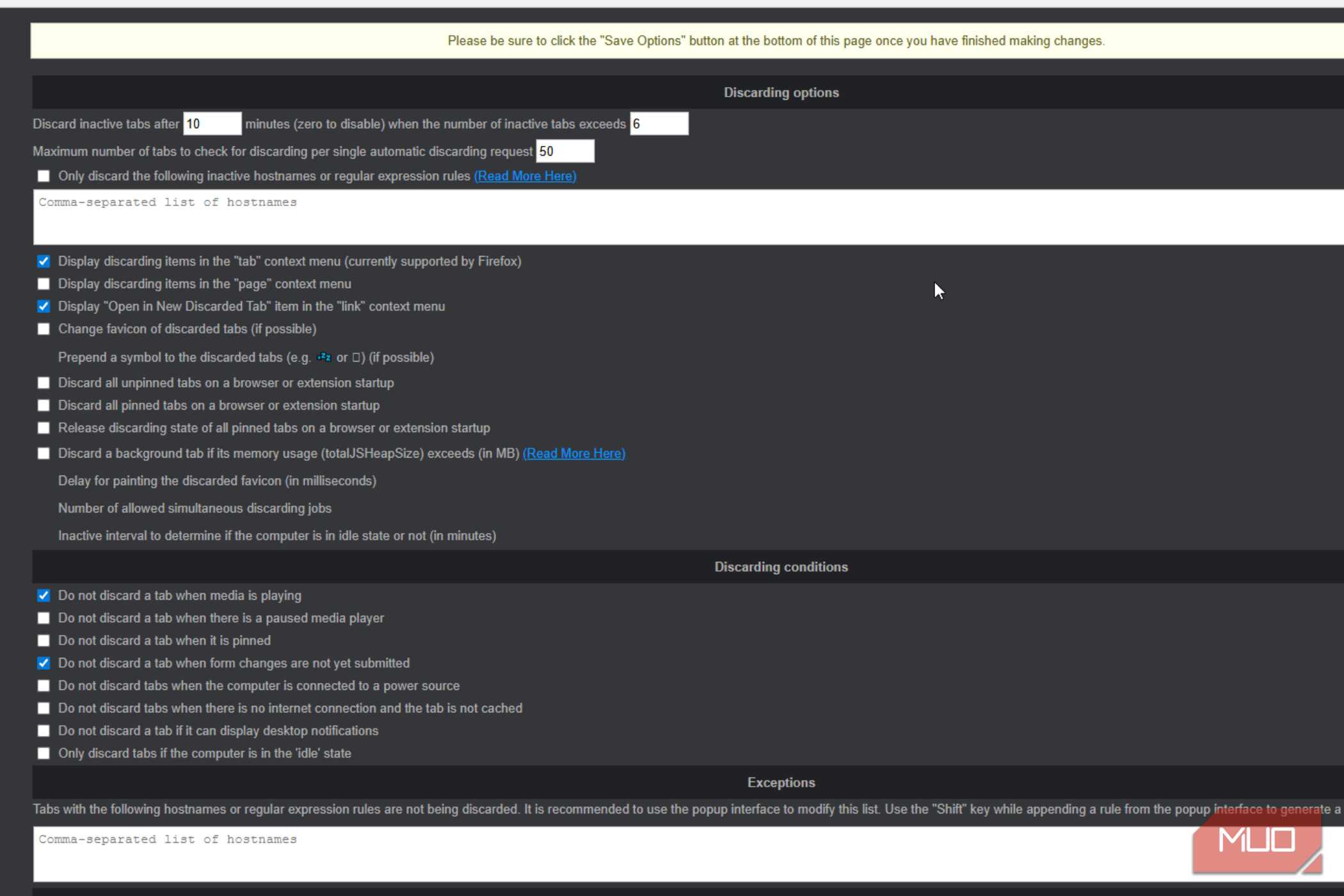
Task: Enable 'Only discard the following inactive hostnames' checkbox
Action: [x=44, y=176]
